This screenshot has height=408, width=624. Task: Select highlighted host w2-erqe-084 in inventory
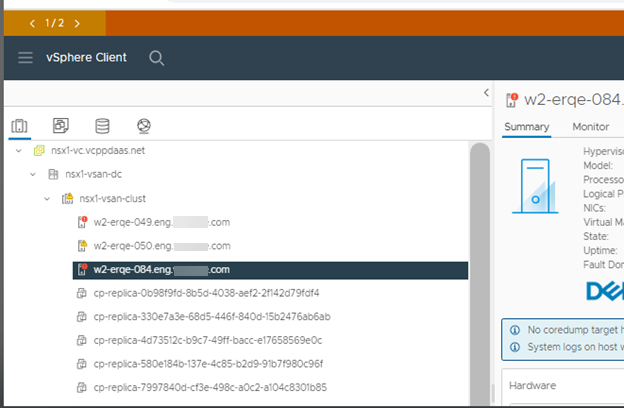(x=270, y=270)
